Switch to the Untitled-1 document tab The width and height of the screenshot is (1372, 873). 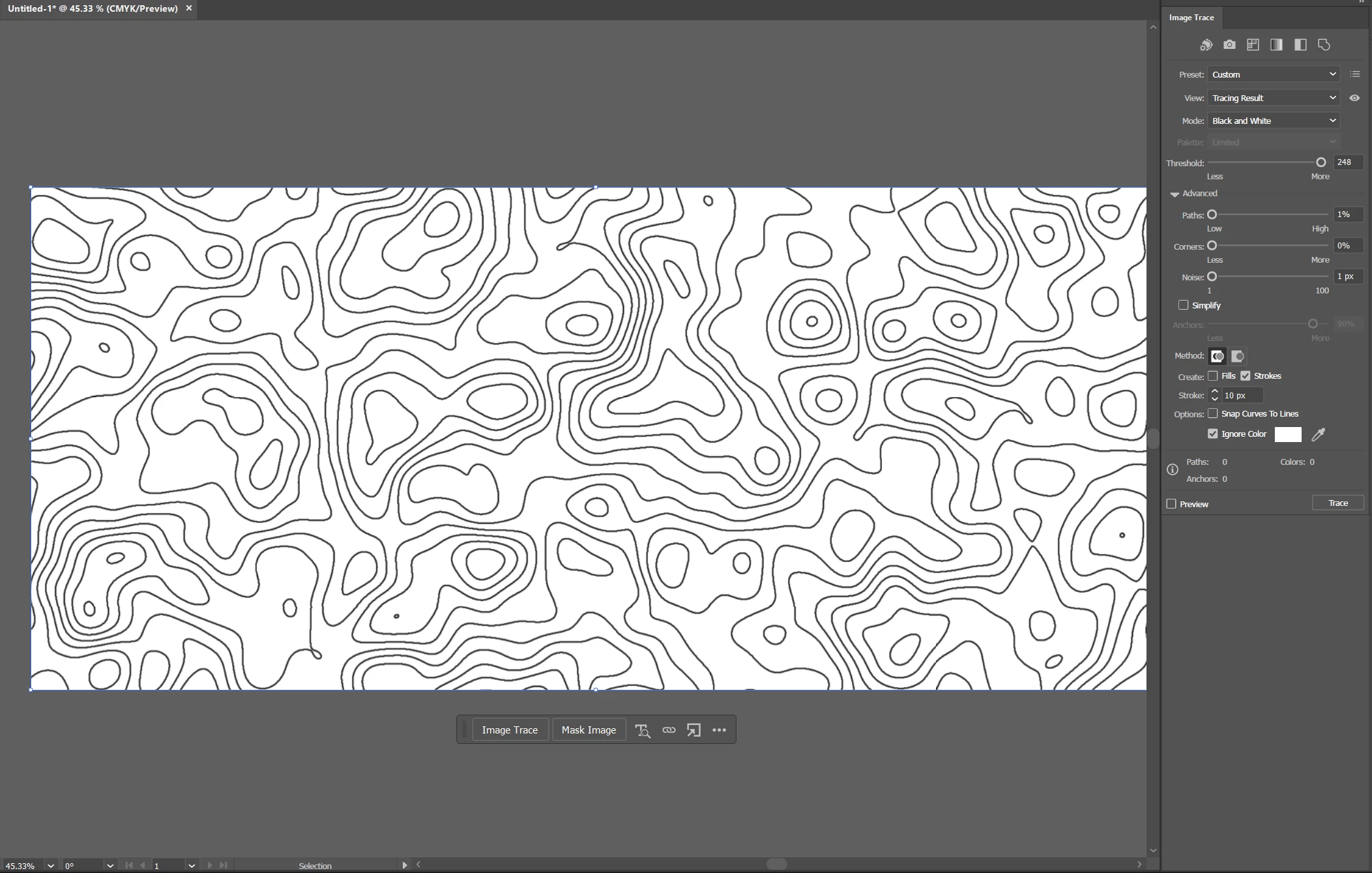pyautogui.click(x=93, y=8)
